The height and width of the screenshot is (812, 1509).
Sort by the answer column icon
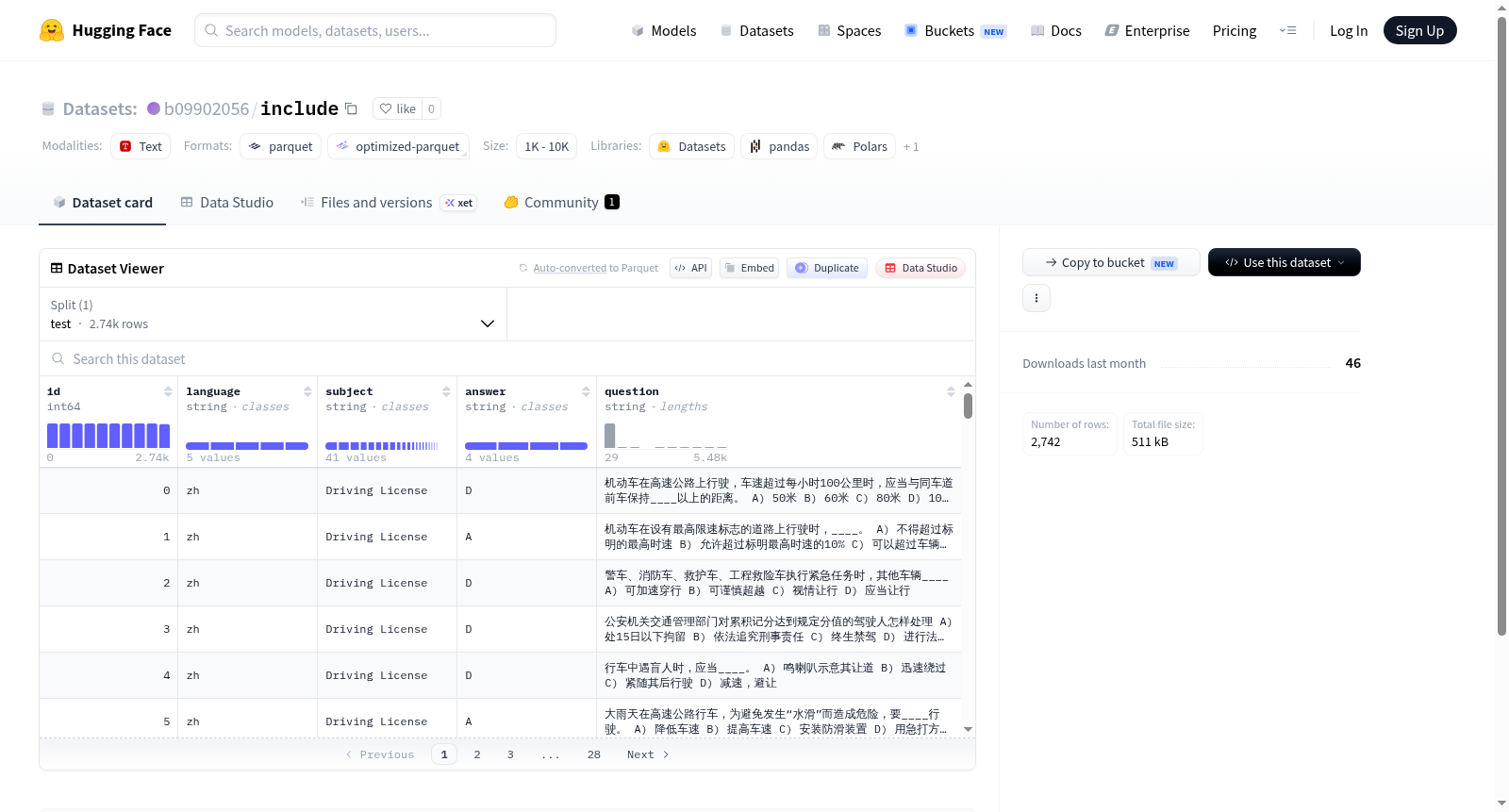[x=586, y=391]
